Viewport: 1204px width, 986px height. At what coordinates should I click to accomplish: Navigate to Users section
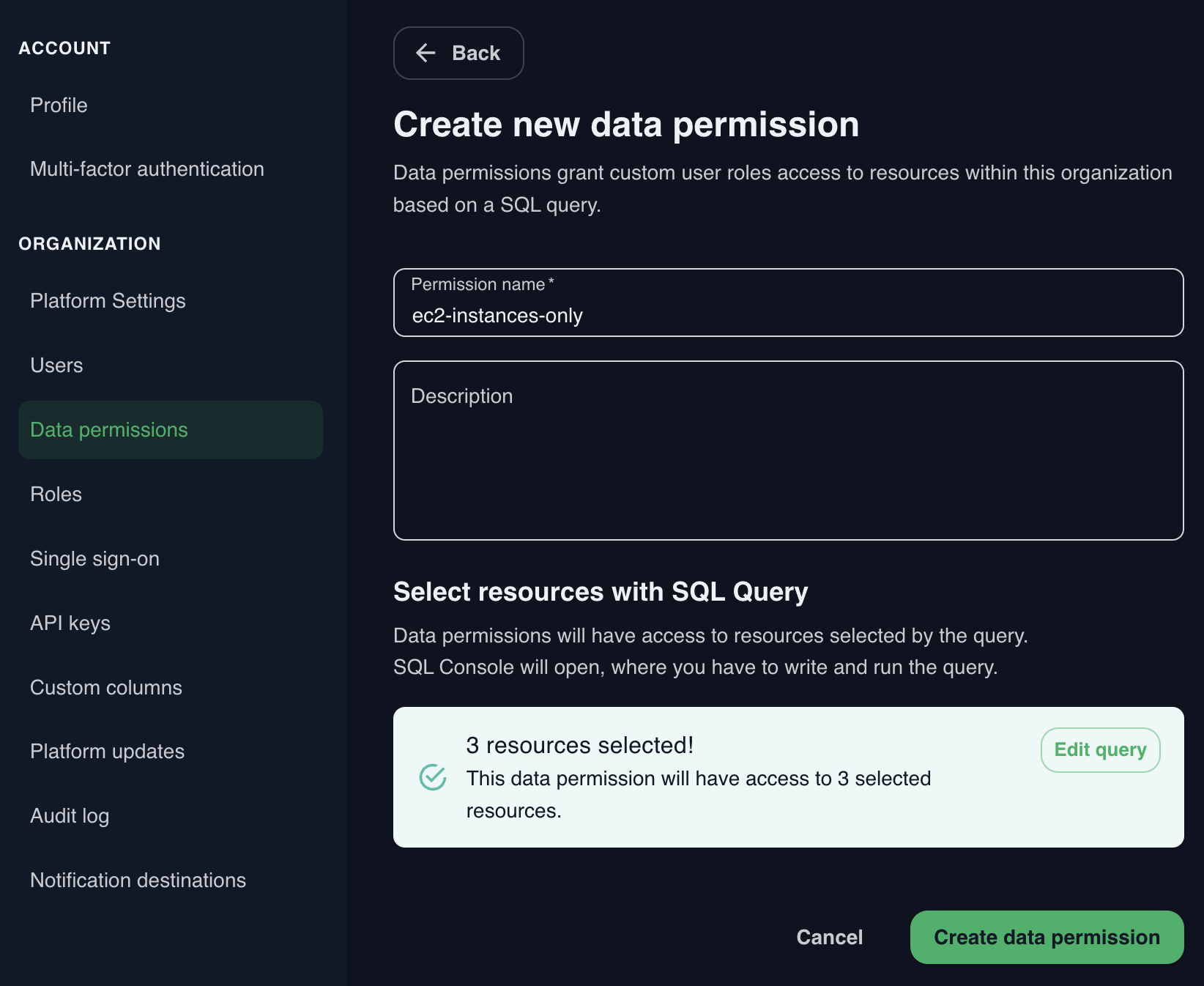tap(56, 366)
